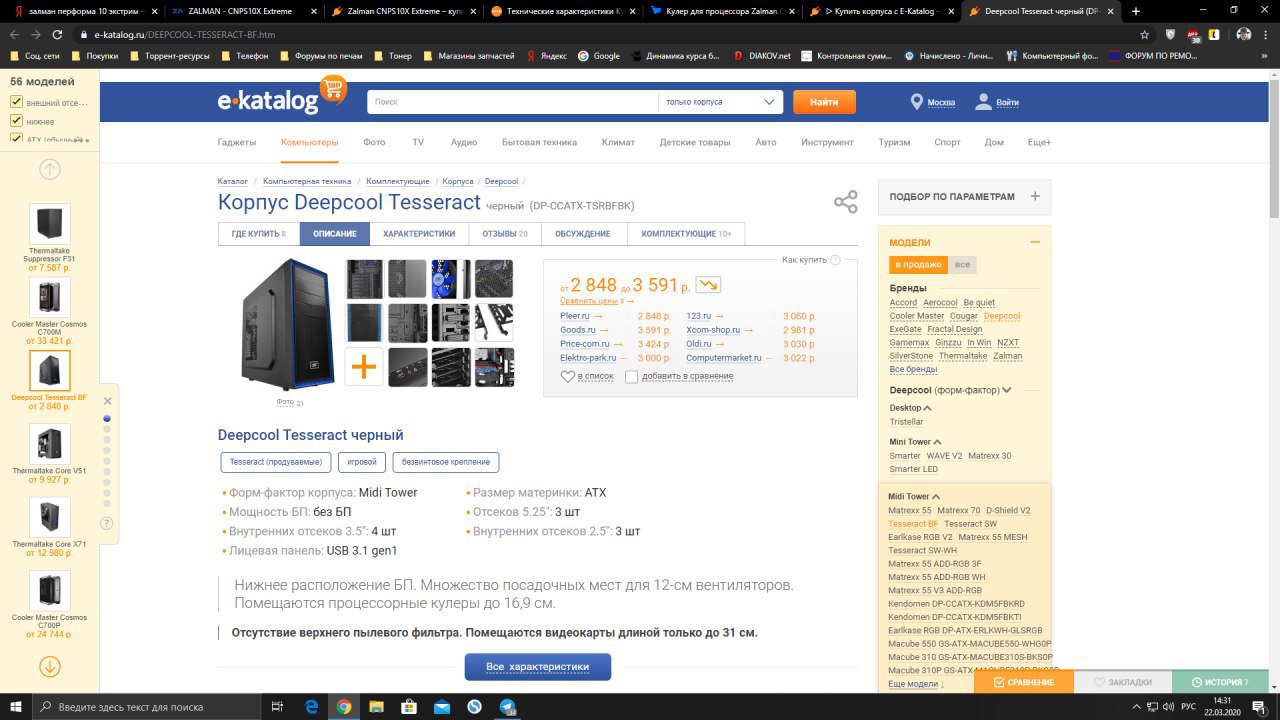Screen dimensions: 1280x720
Task: Open 'только корпуса' search scope dropdown
Action: pos(720,102)
